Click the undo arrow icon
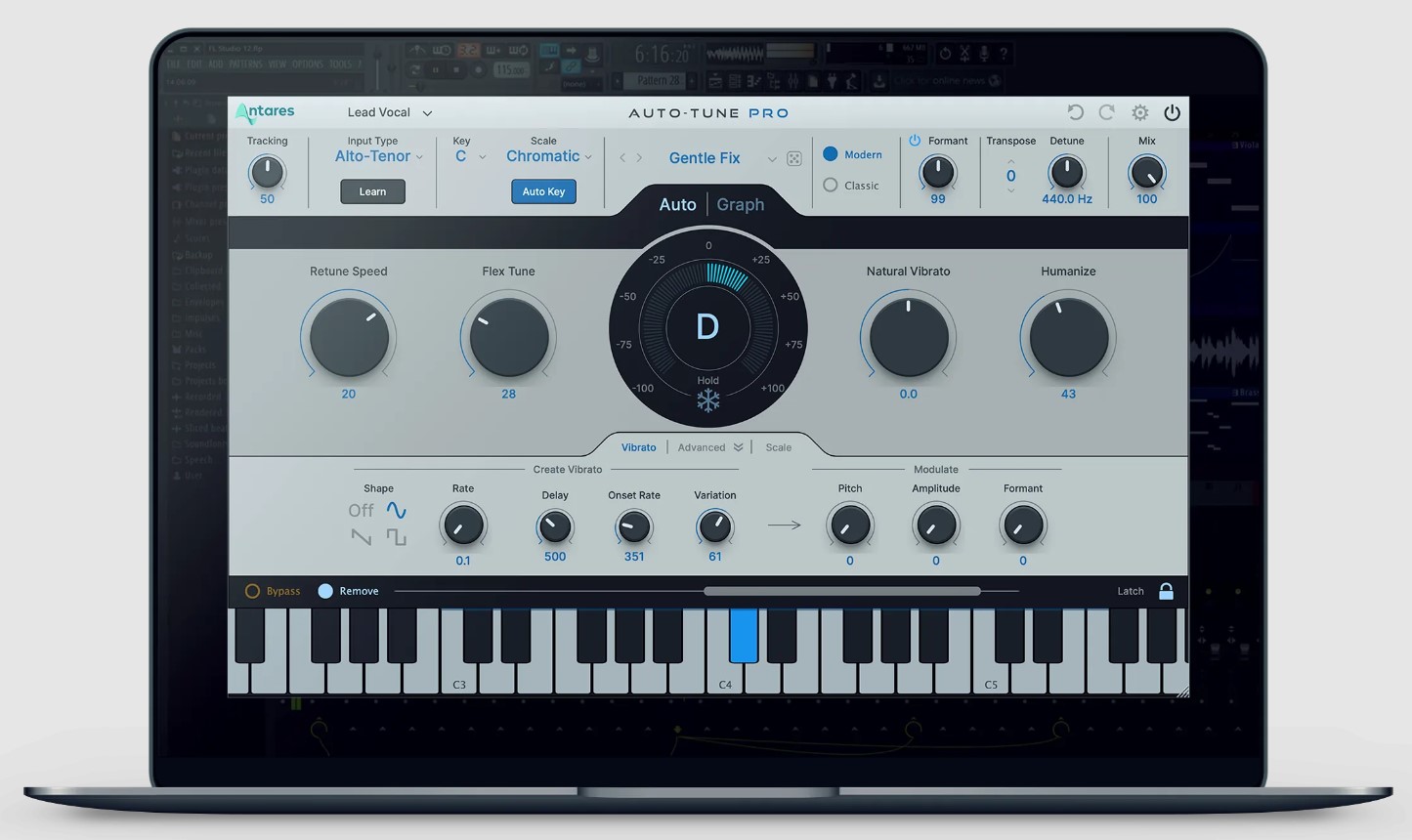Viewport: 1412px width, 840px height. (1076, 112)
